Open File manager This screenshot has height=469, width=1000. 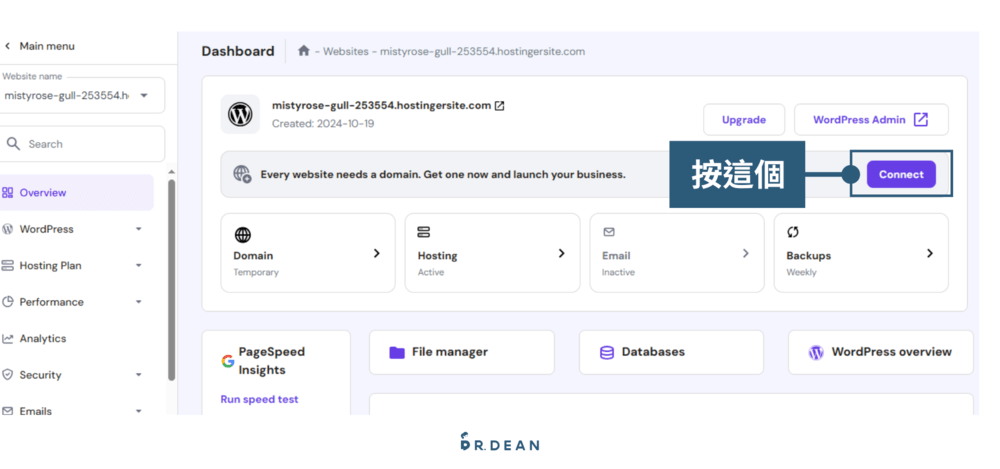462,352
